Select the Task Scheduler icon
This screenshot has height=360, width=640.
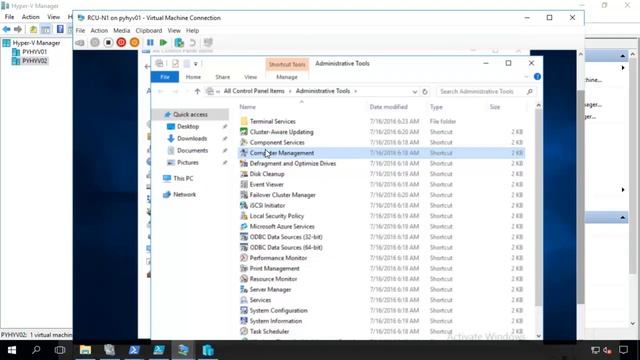[244, 331]
